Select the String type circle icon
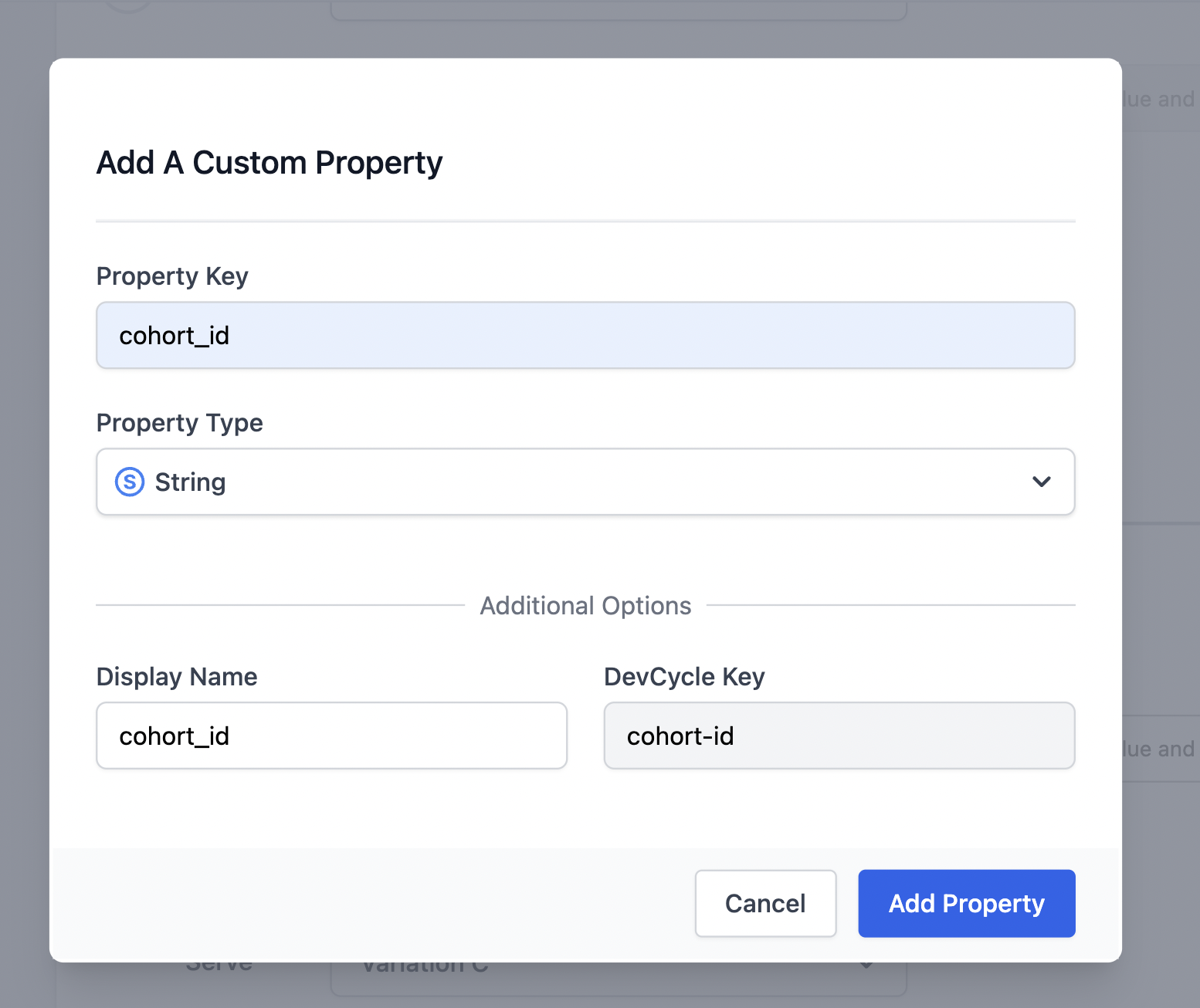Screen dimensions: 1200x1008 (x=128, y=481)
